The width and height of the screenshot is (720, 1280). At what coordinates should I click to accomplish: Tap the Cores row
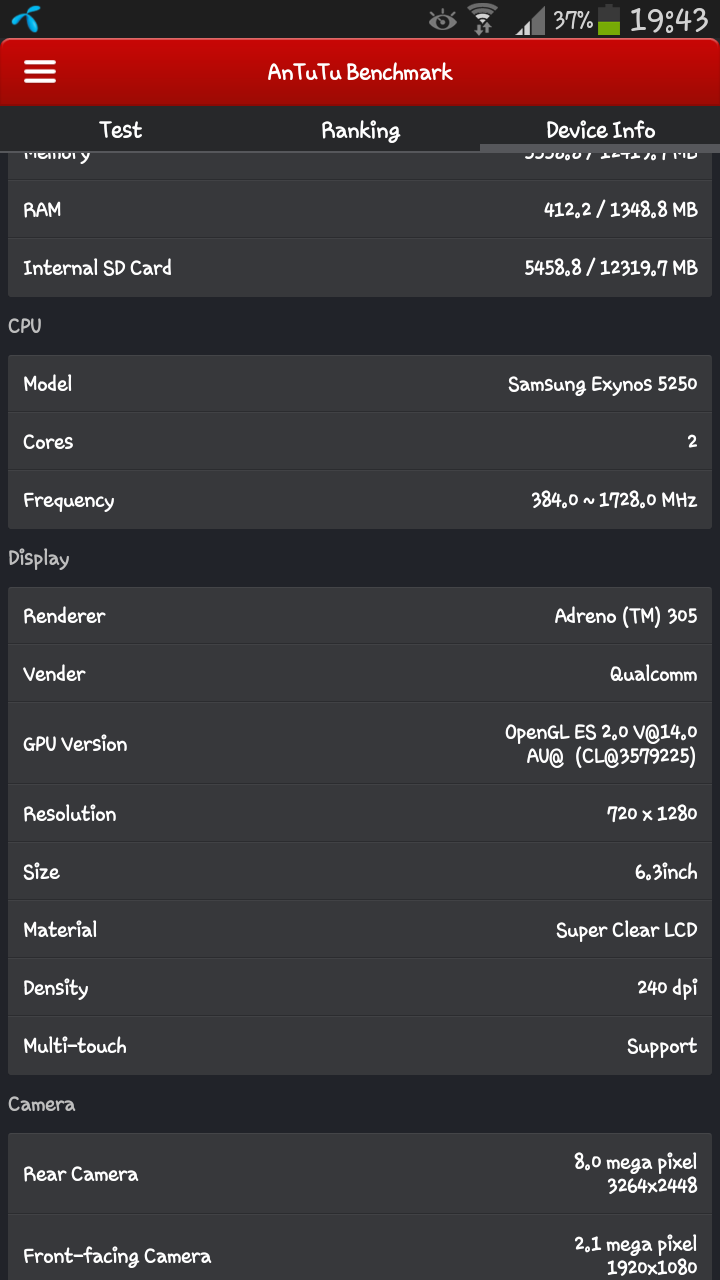point(360,442)
